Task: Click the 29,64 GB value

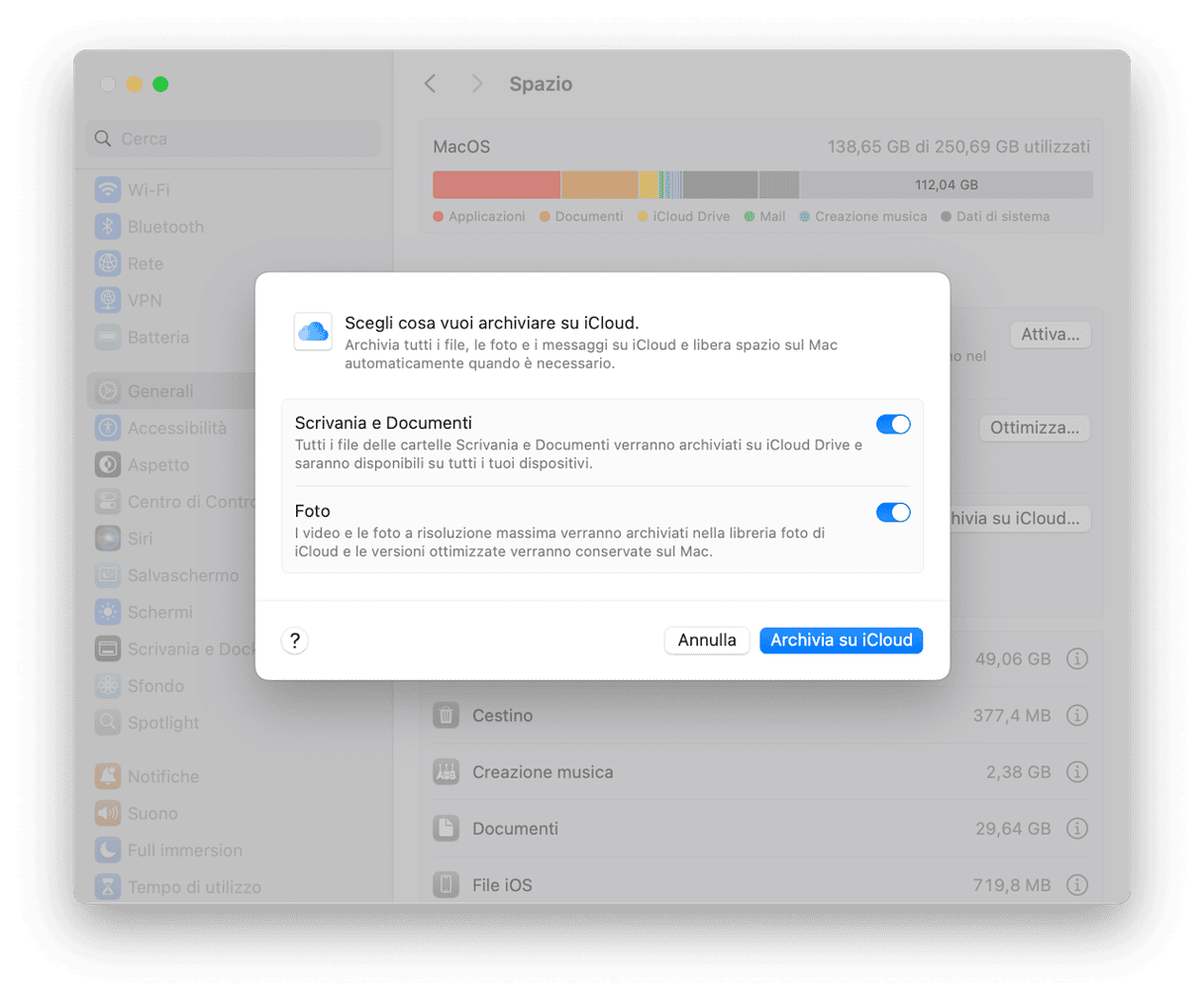Action: [x=1013, y=829]
